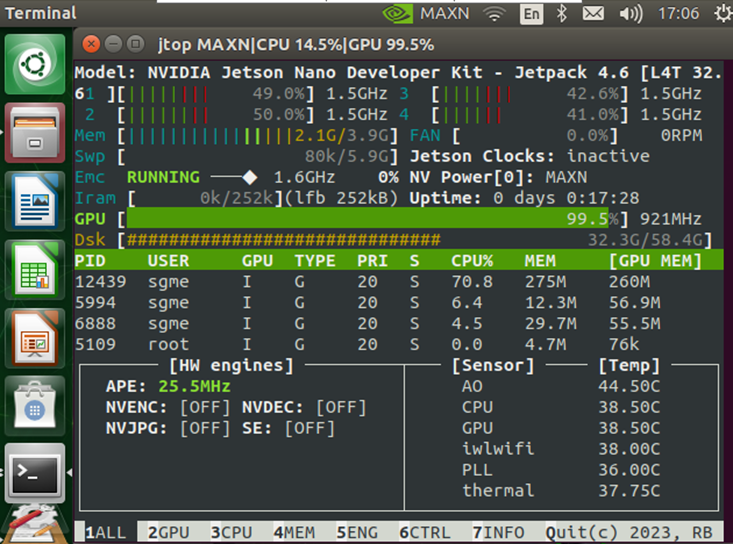Open the Files manager from the dock
Screen dimensions: 733x544
35,133
